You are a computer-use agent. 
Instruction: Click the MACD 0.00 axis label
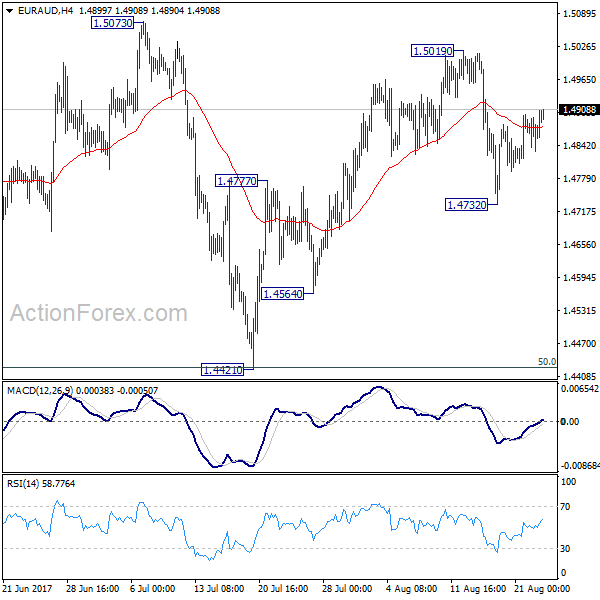coord(569,421)
